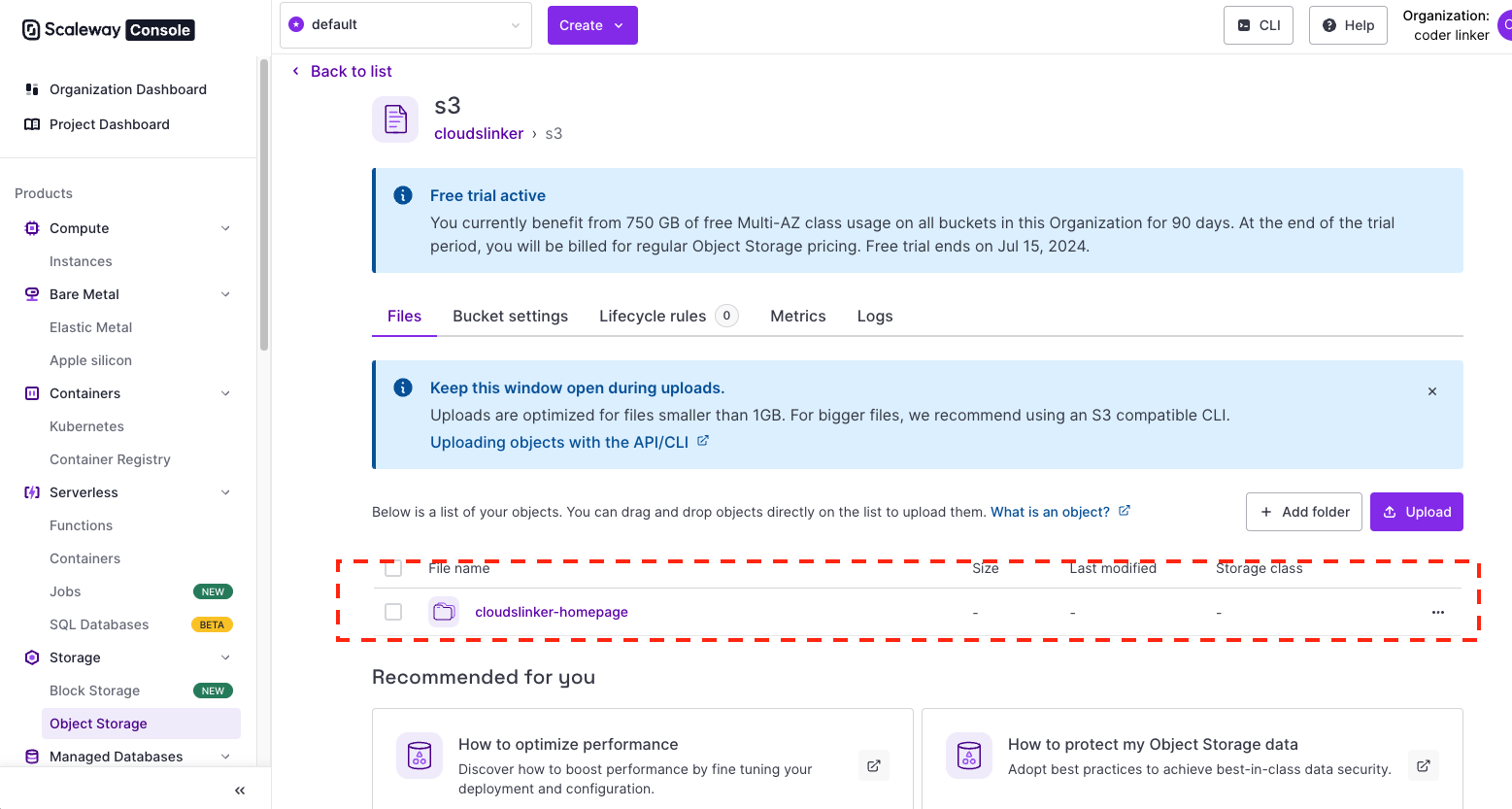Click the How to optimize performance card
The height and width of the screenshot is (809, 1512).
coord(643,758)
